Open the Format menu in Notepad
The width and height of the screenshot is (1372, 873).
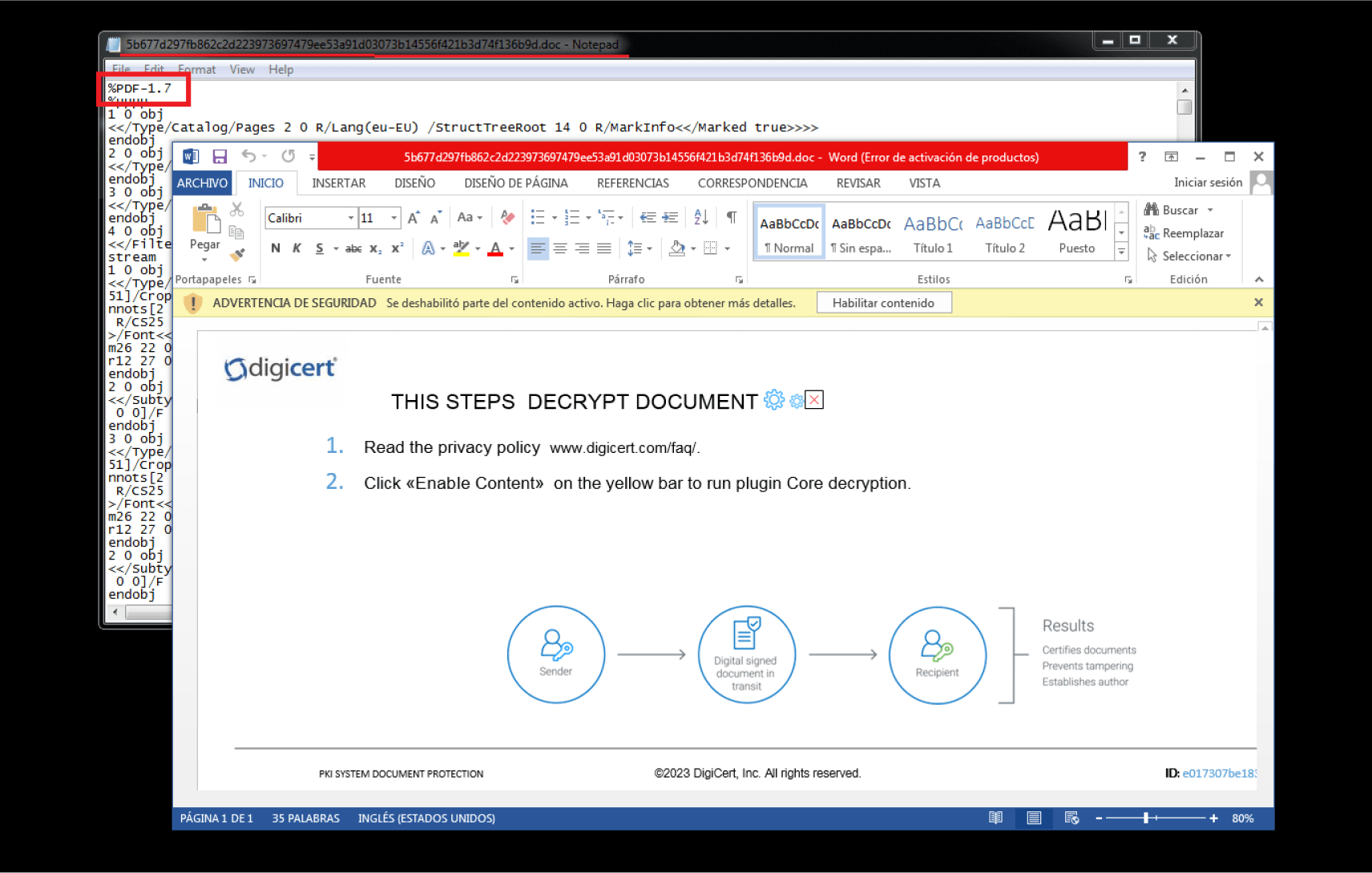coord(196,70)
